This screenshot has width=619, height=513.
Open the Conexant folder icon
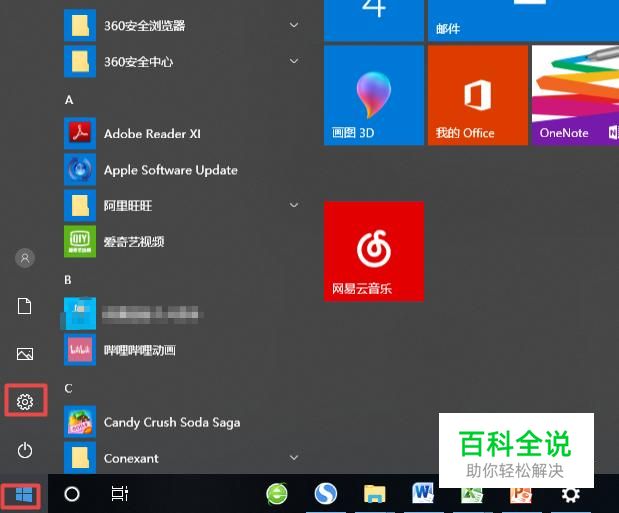80,458
